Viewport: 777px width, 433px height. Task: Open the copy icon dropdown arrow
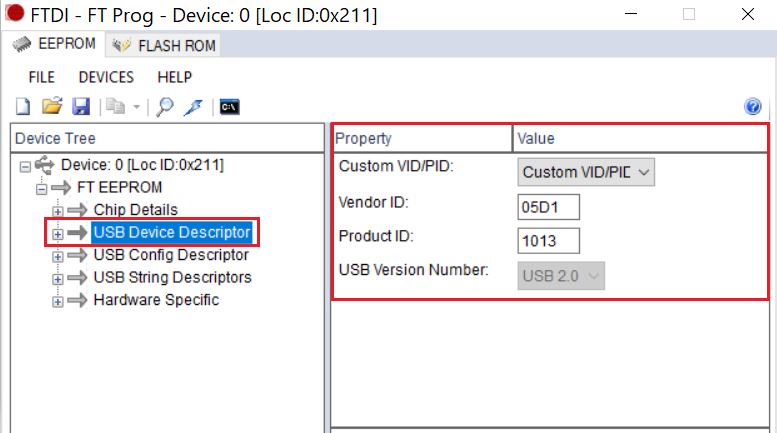click(x=136, y=108)
